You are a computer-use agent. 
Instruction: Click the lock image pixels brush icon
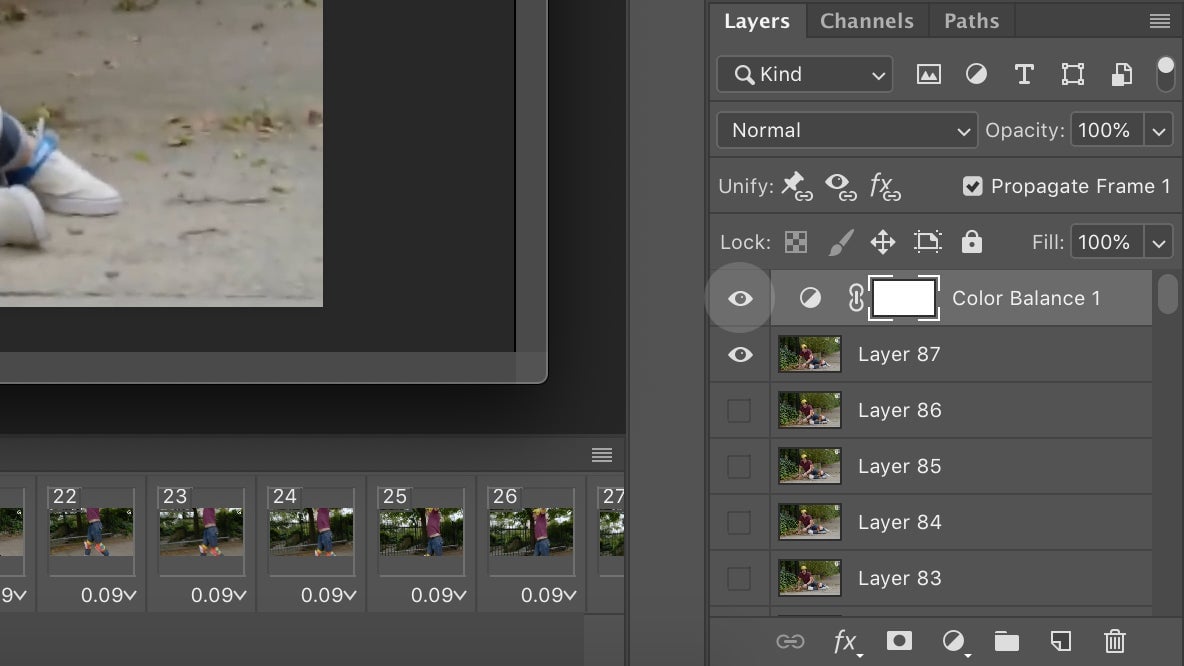point(841,242)
